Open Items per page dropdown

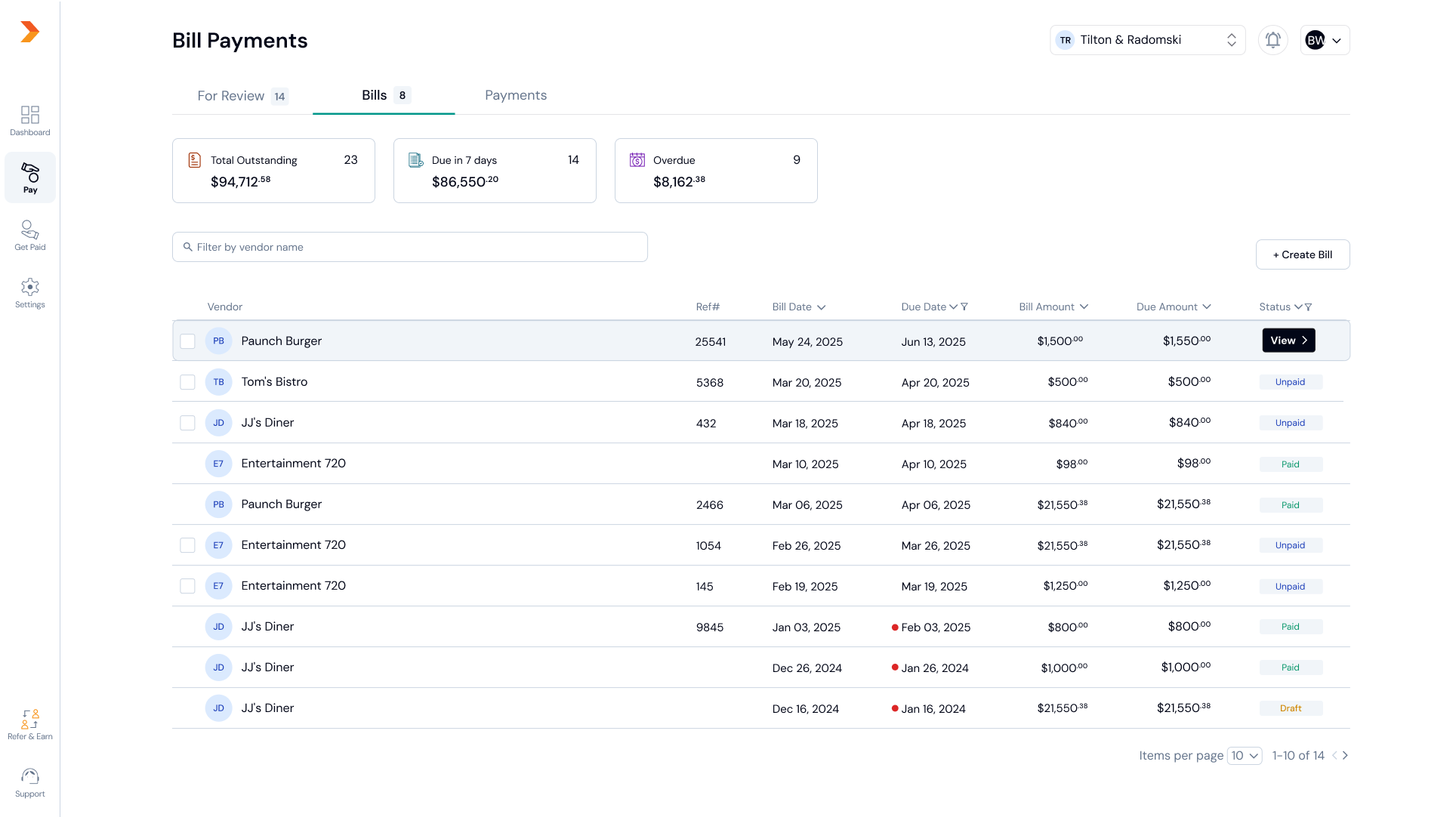1245,755
